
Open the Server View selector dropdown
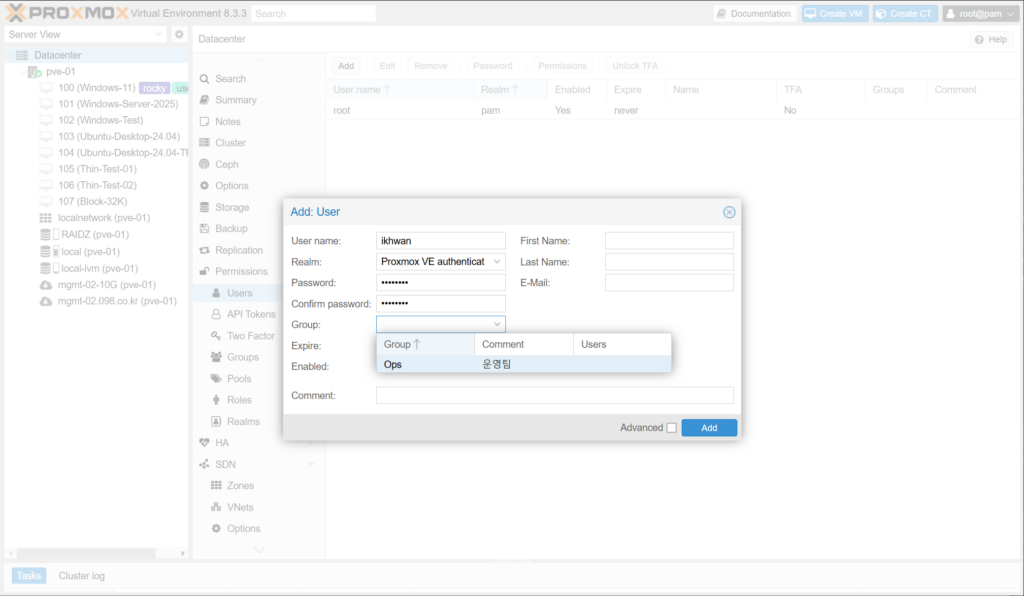click(x=159, y=35)
